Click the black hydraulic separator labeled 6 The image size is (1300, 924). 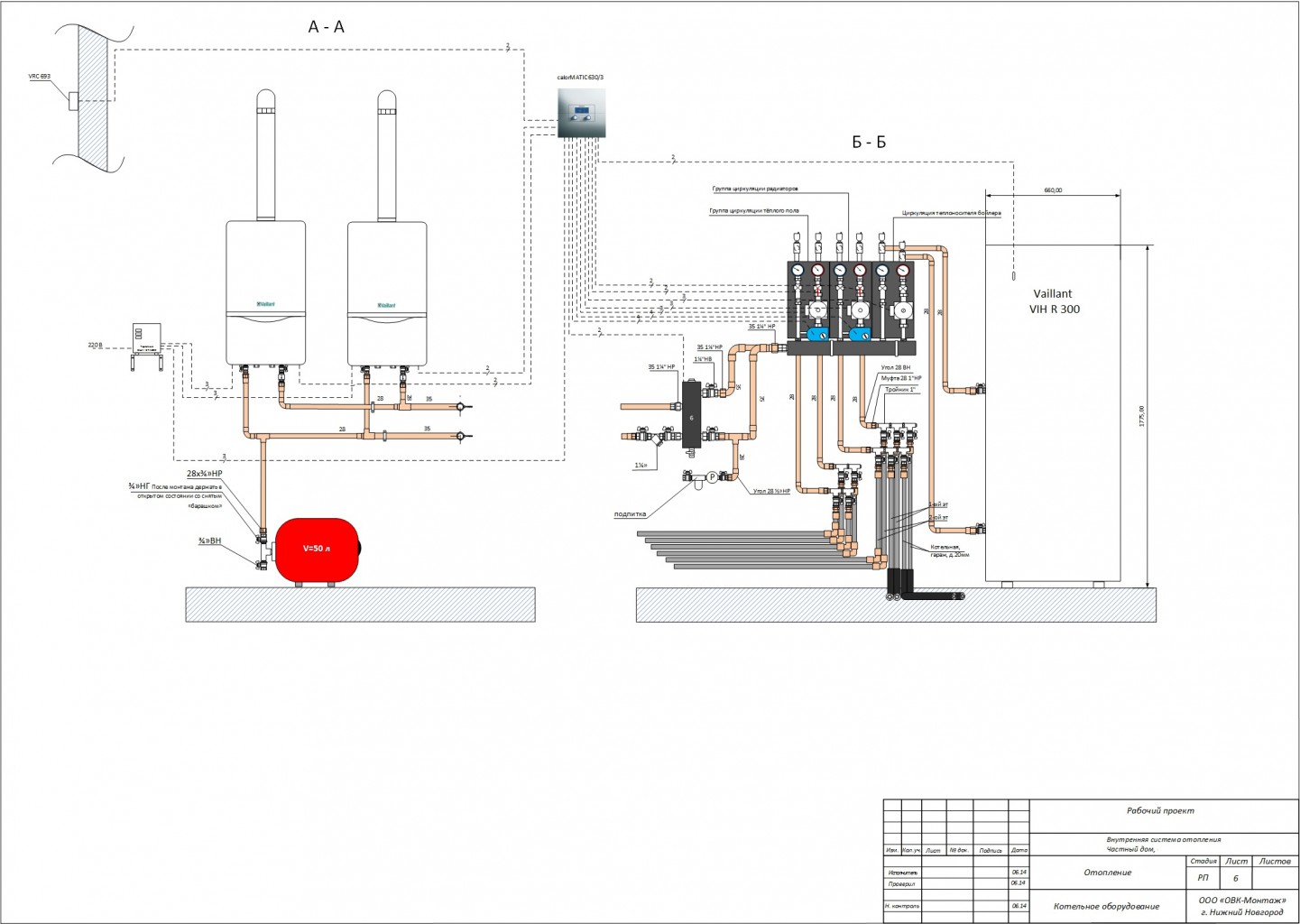(x=692, y=415)
